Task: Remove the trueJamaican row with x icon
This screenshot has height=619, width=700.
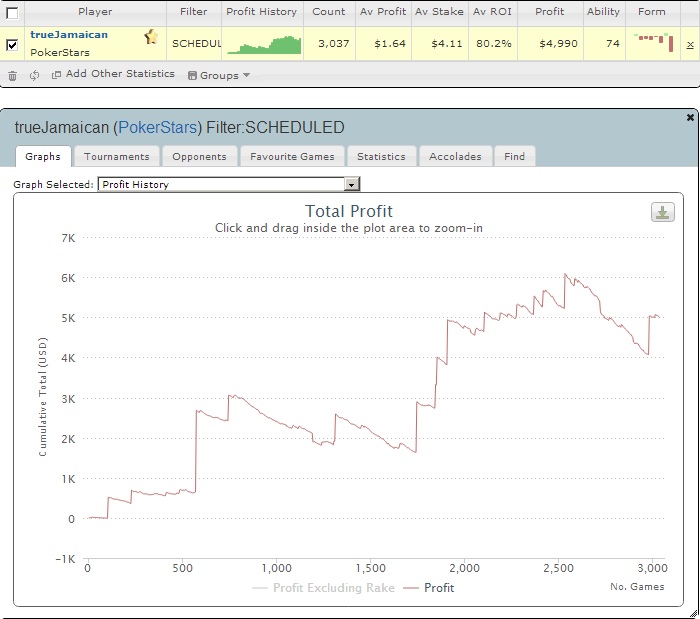Action: click(690, 45)
